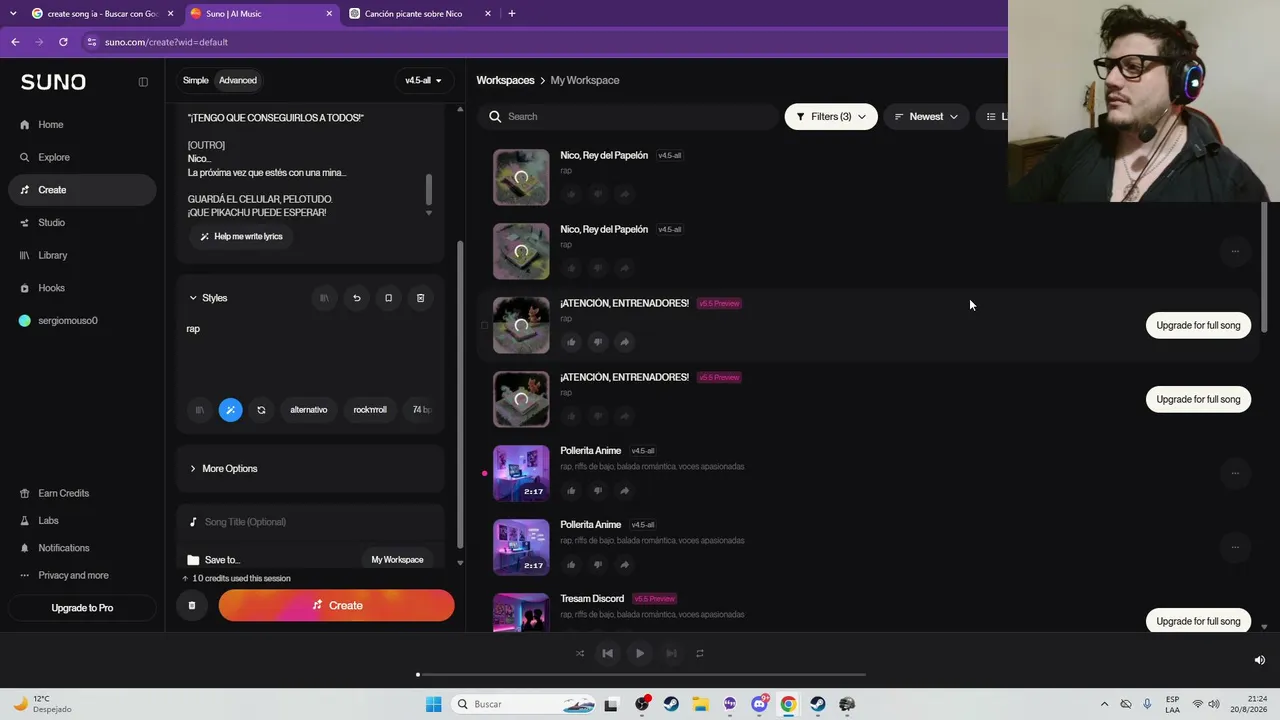Viewport: 1280px width, 720px height.
Task: Open Labs in the sidebar
Action: (x=48, y=521)
